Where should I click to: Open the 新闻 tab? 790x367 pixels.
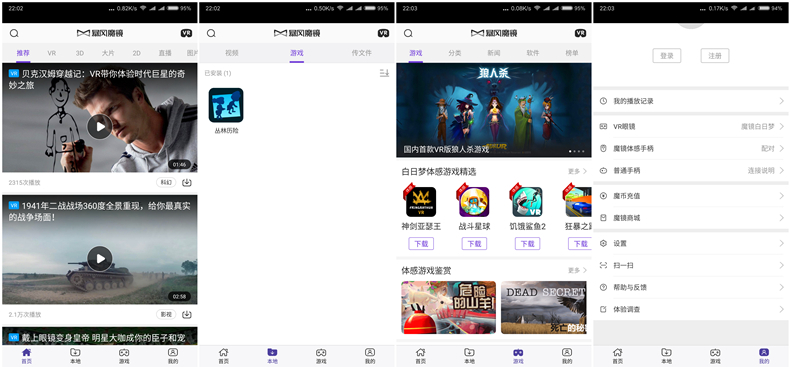coord(494,53)
